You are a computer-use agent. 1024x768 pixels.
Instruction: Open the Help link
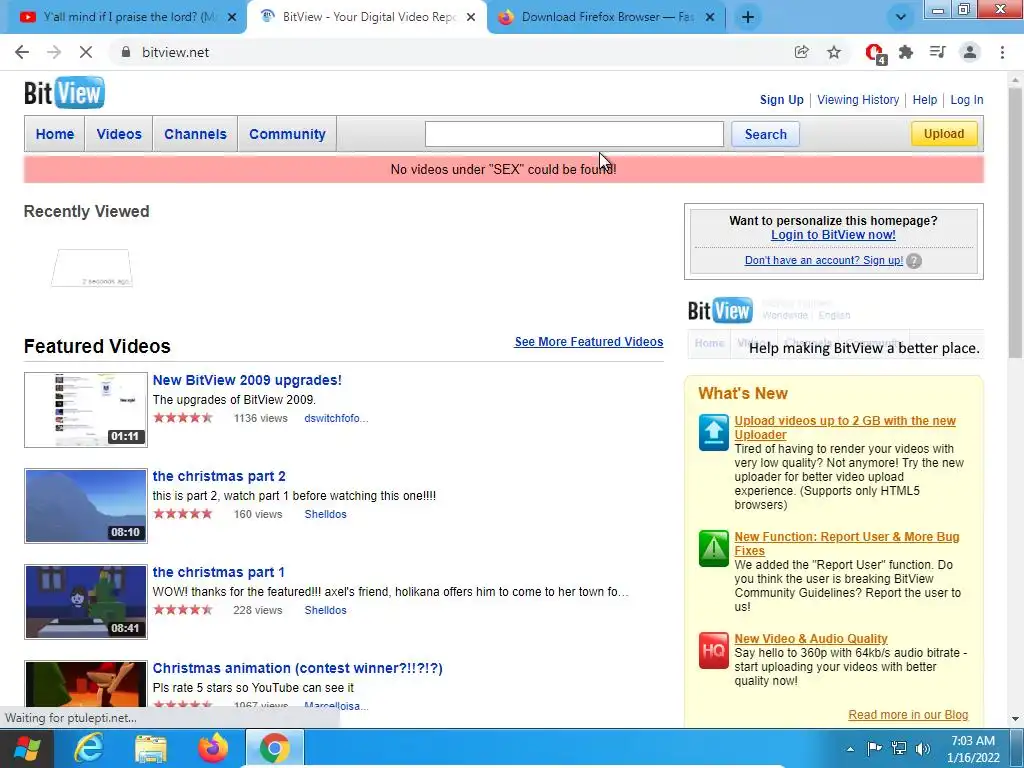[x=925, y=100]
